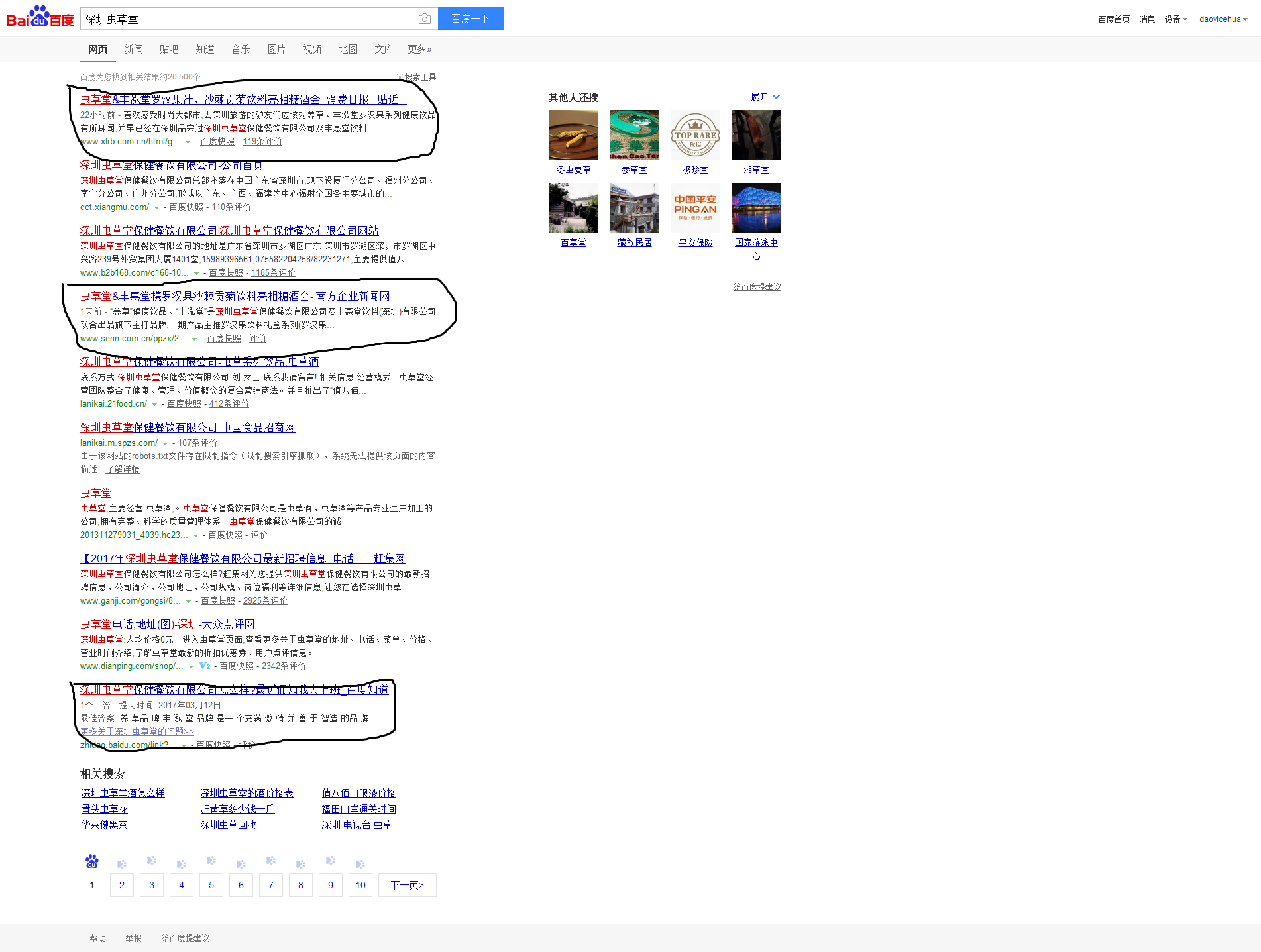Screen dimensions: 1261x952
Task: Switch to 图片 tab
Action: [x=276, y=49]
